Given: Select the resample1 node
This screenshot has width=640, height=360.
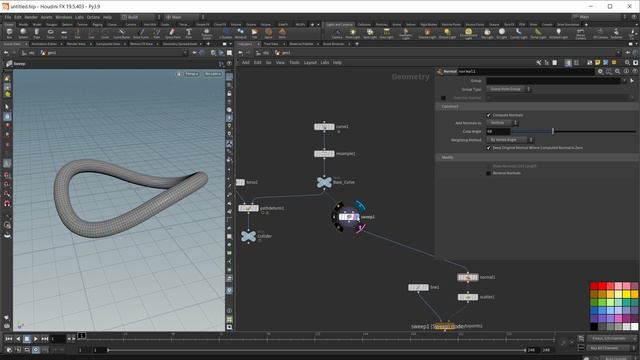Looking at the screenshot, I should tap(324, 154).
